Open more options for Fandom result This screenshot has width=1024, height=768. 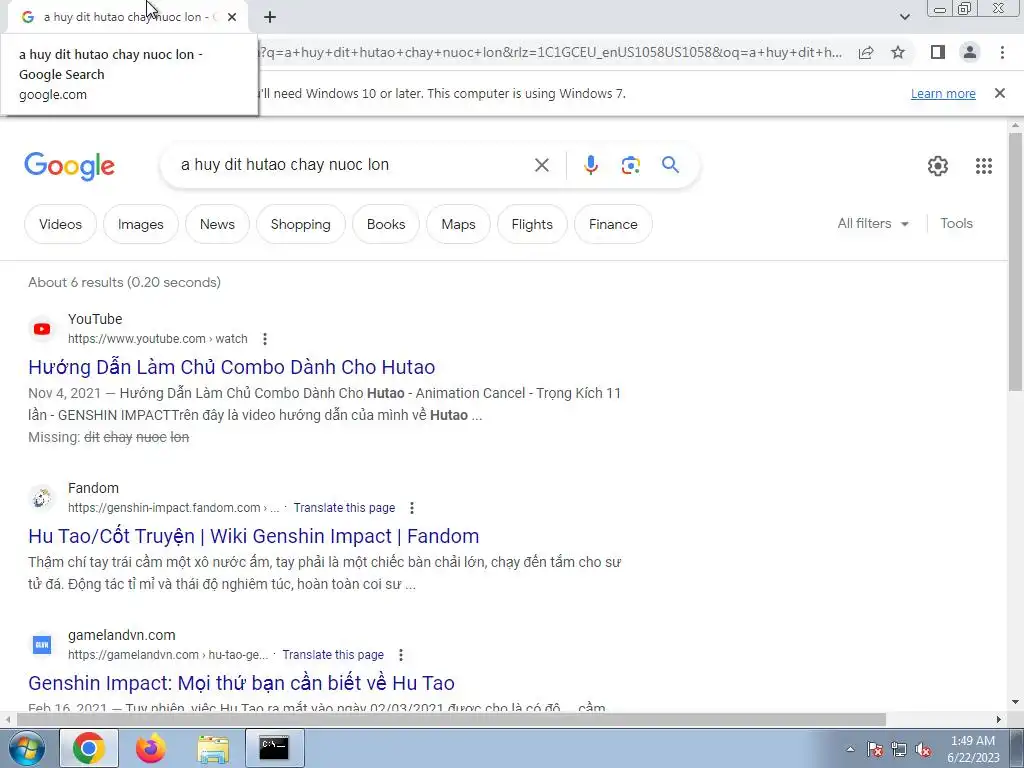(411, 507)
